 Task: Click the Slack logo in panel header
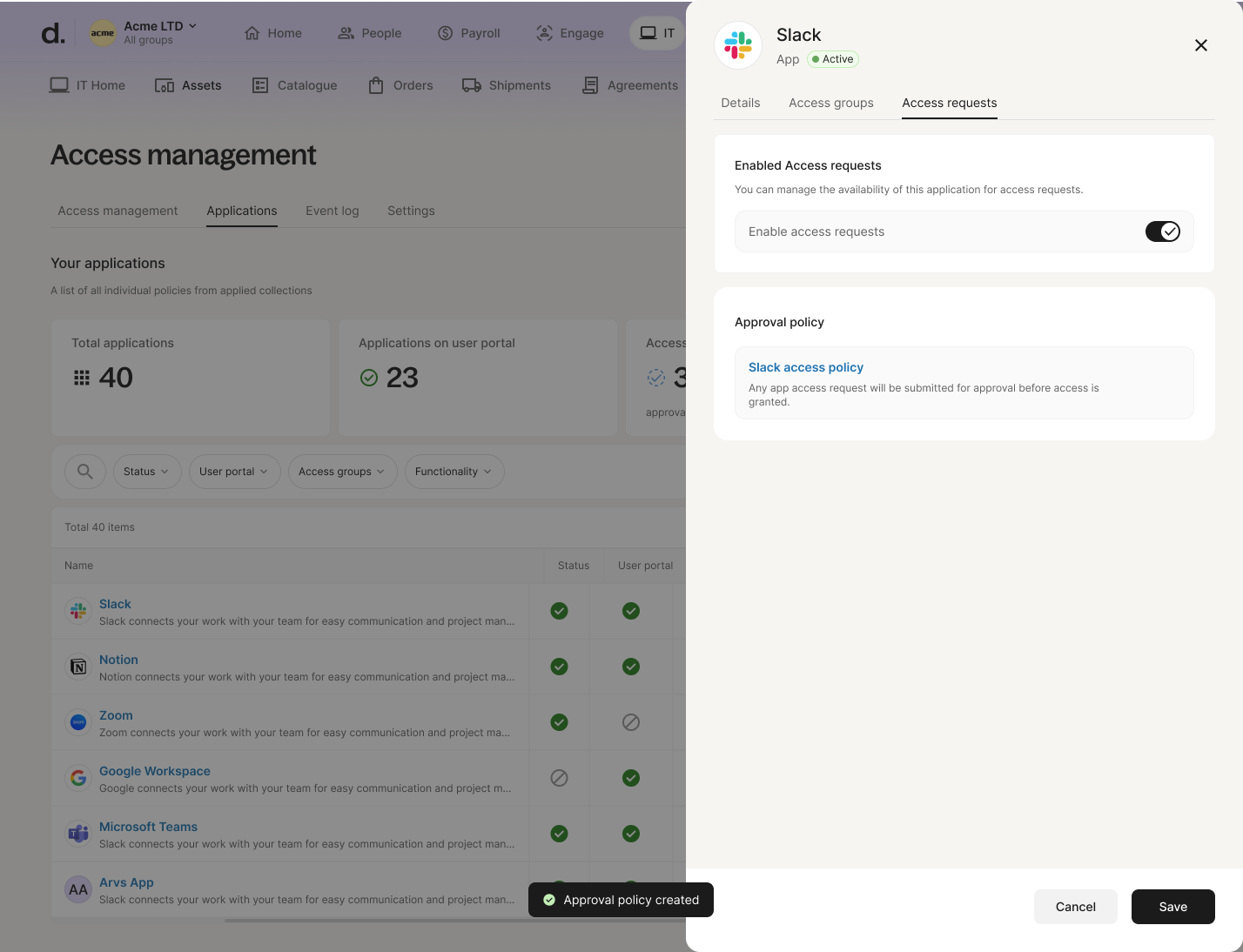[738, 45]
